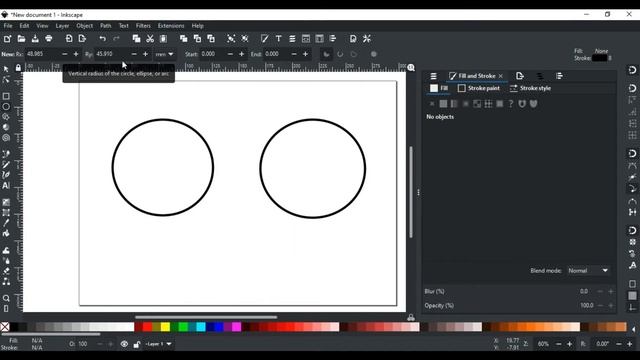Switch to the Stroke paint tab
Image resolution: width=640 pixels, height=360 pixels.
point(479,88)
